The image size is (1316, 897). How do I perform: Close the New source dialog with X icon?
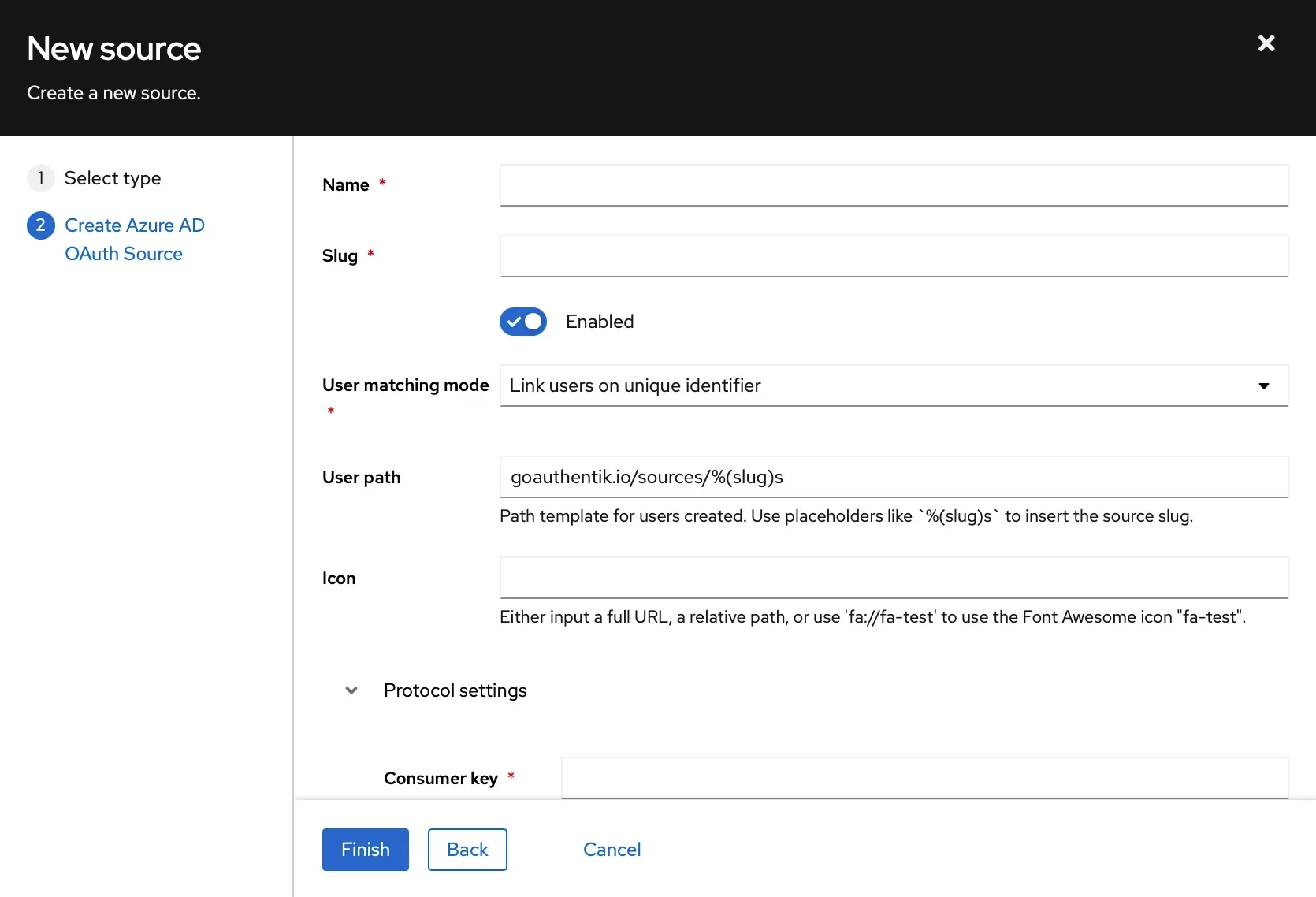coord(1266,43)
